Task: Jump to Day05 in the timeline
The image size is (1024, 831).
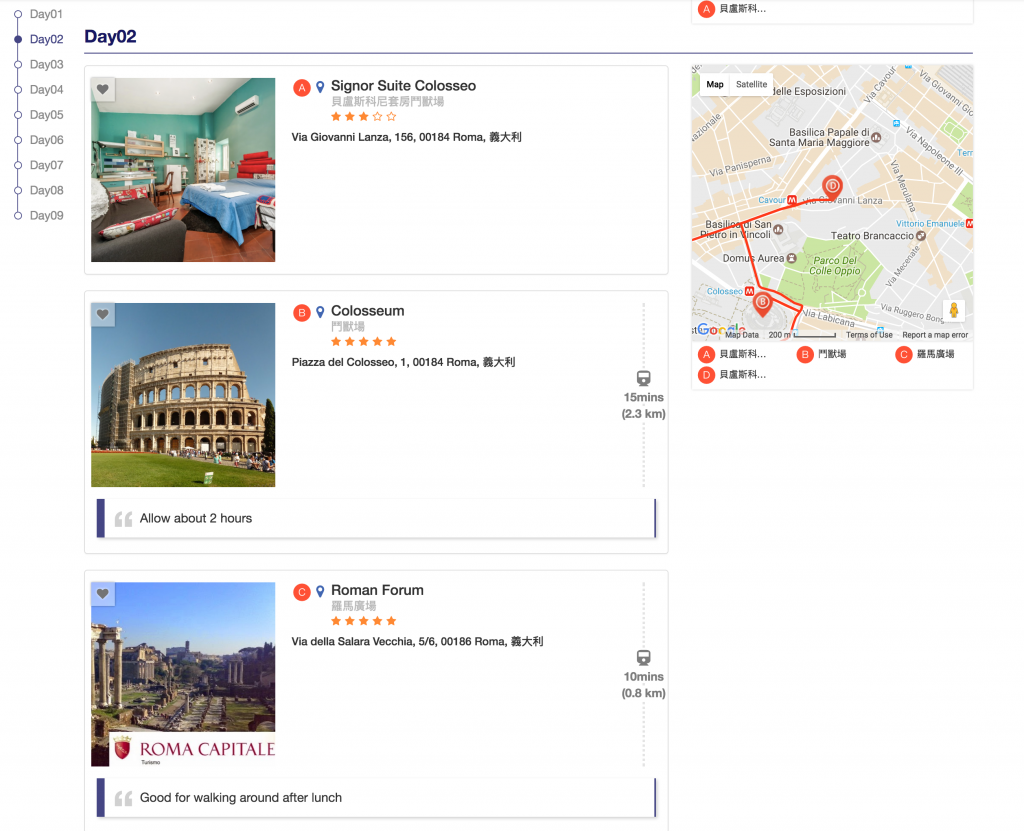Action: point(46,115)
